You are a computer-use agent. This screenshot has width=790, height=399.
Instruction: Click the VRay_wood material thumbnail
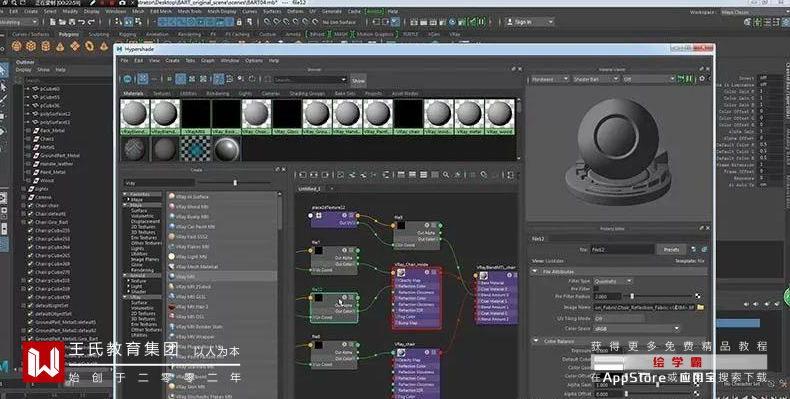pyautogui.click(x=499, y=117)
